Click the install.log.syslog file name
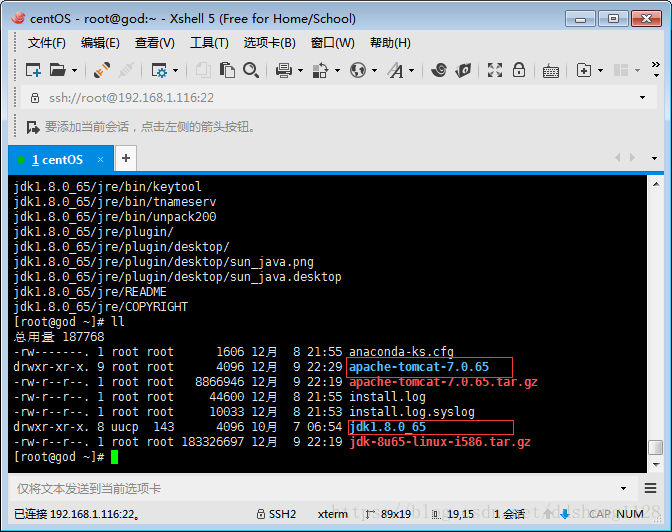 pyautogui.click(x=412, y=412)
